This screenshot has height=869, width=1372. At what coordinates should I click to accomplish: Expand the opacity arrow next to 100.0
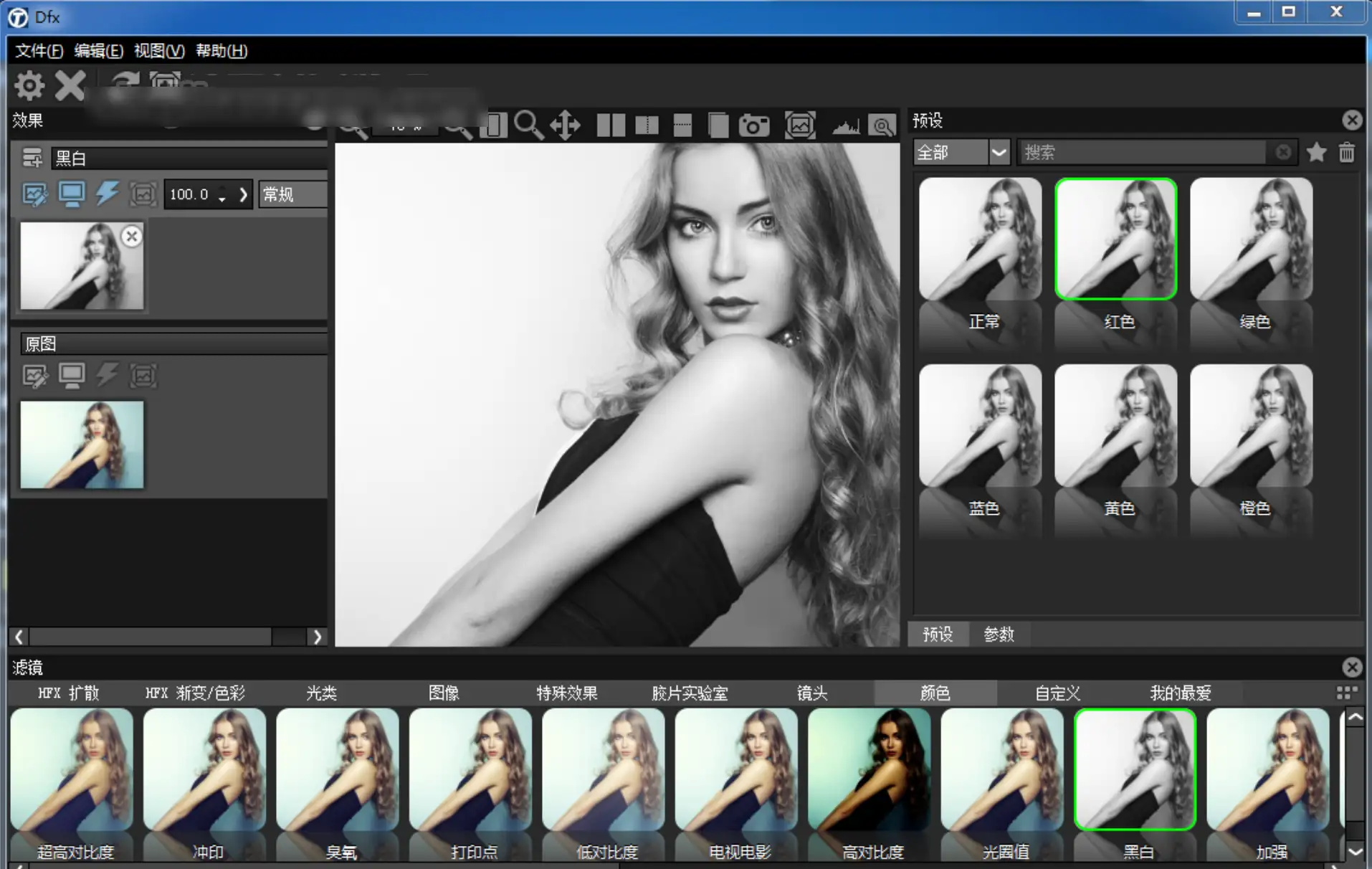(243, 194)
